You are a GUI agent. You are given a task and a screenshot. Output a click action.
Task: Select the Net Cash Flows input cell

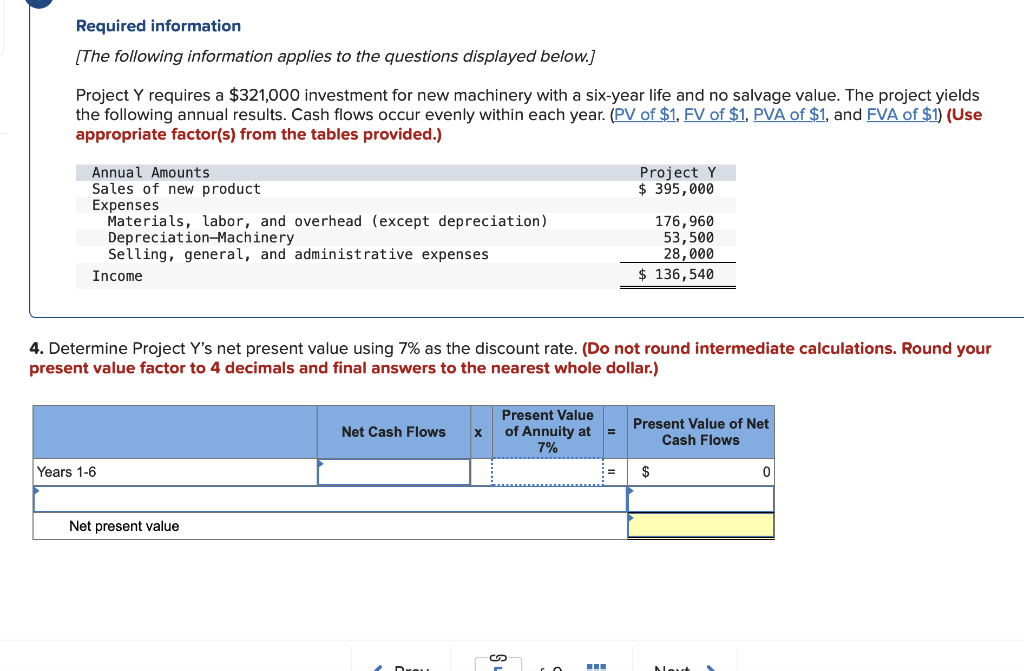click(x=393, y=470)
